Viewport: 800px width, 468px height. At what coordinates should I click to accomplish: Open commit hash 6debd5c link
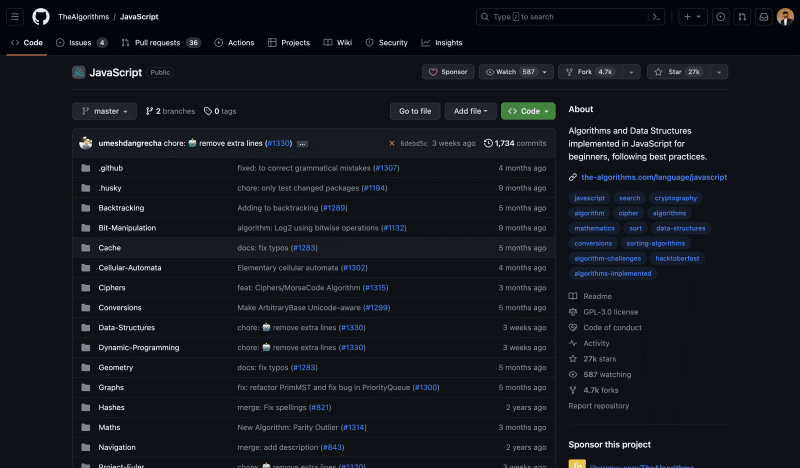(x=414, y=143)
